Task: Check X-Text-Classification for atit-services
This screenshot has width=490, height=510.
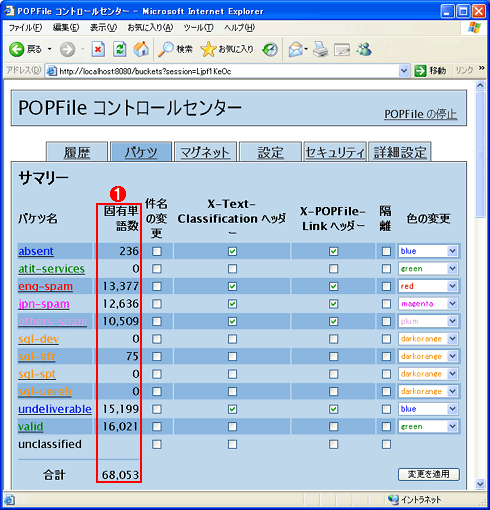Action: [x=233, y=269]
